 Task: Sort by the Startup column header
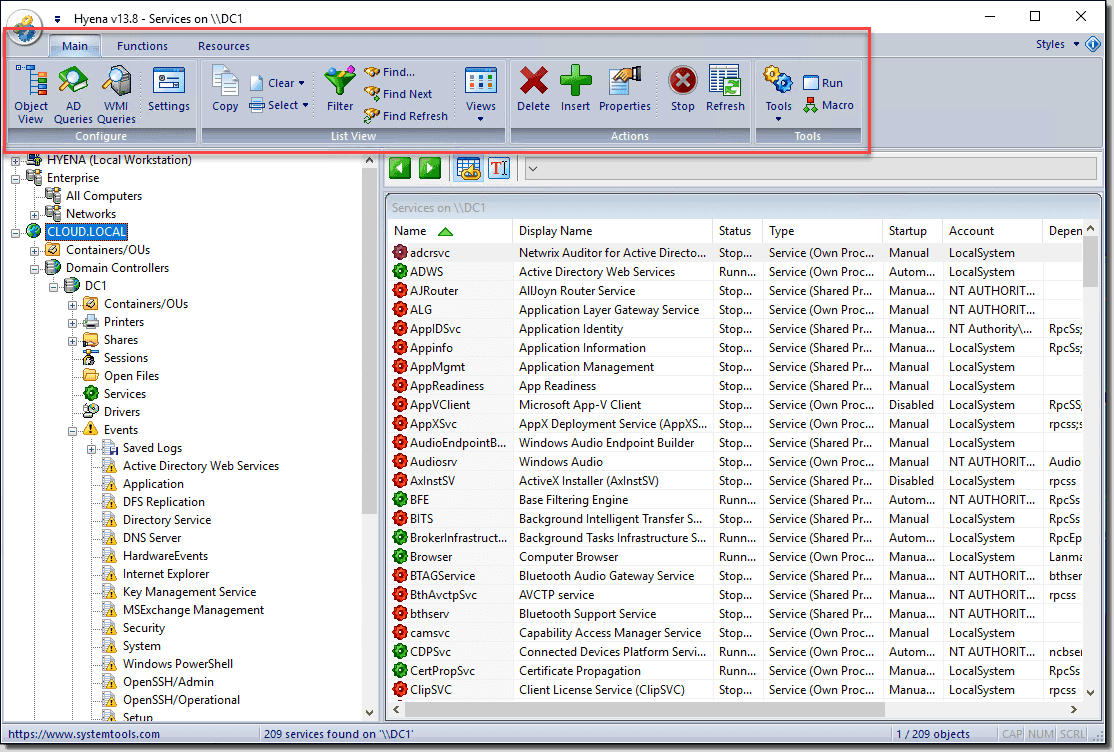point(912,231)
